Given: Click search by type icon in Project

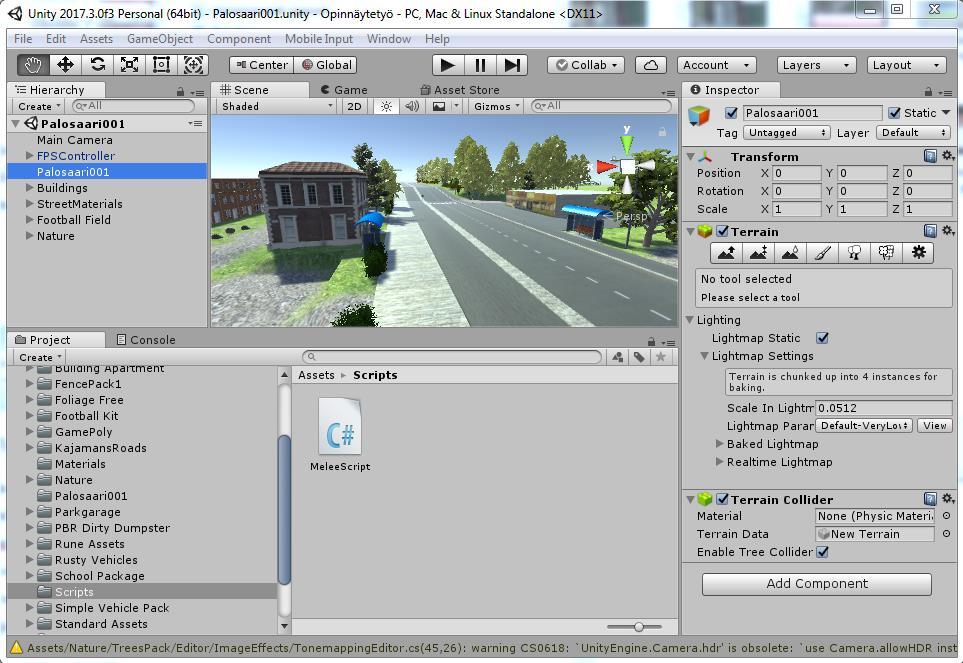Looking at the screenshot, I should (618, 357).
